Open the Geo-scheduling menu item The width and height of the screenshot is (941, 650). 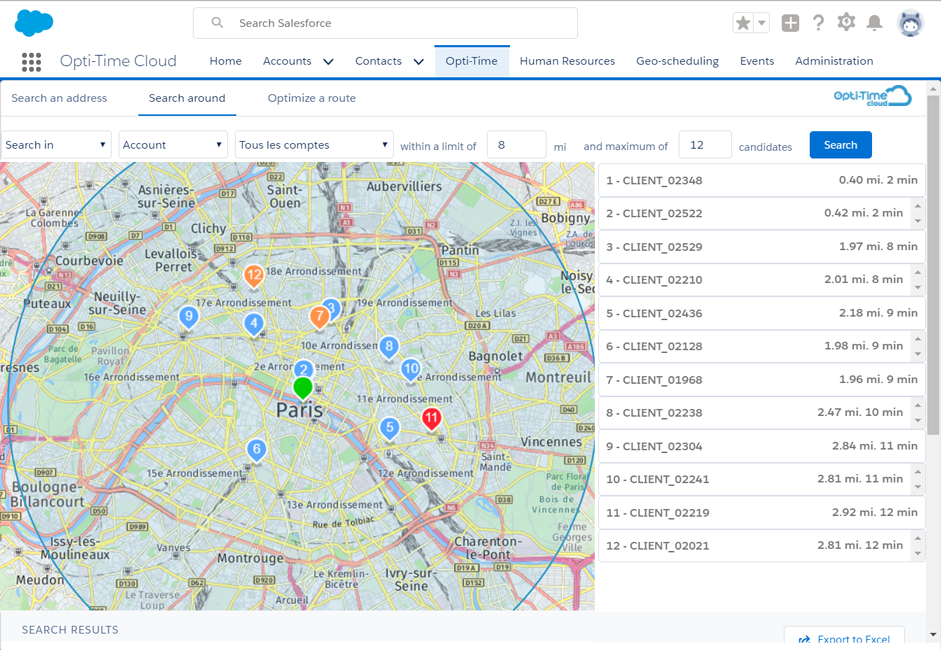coord(677,61)
